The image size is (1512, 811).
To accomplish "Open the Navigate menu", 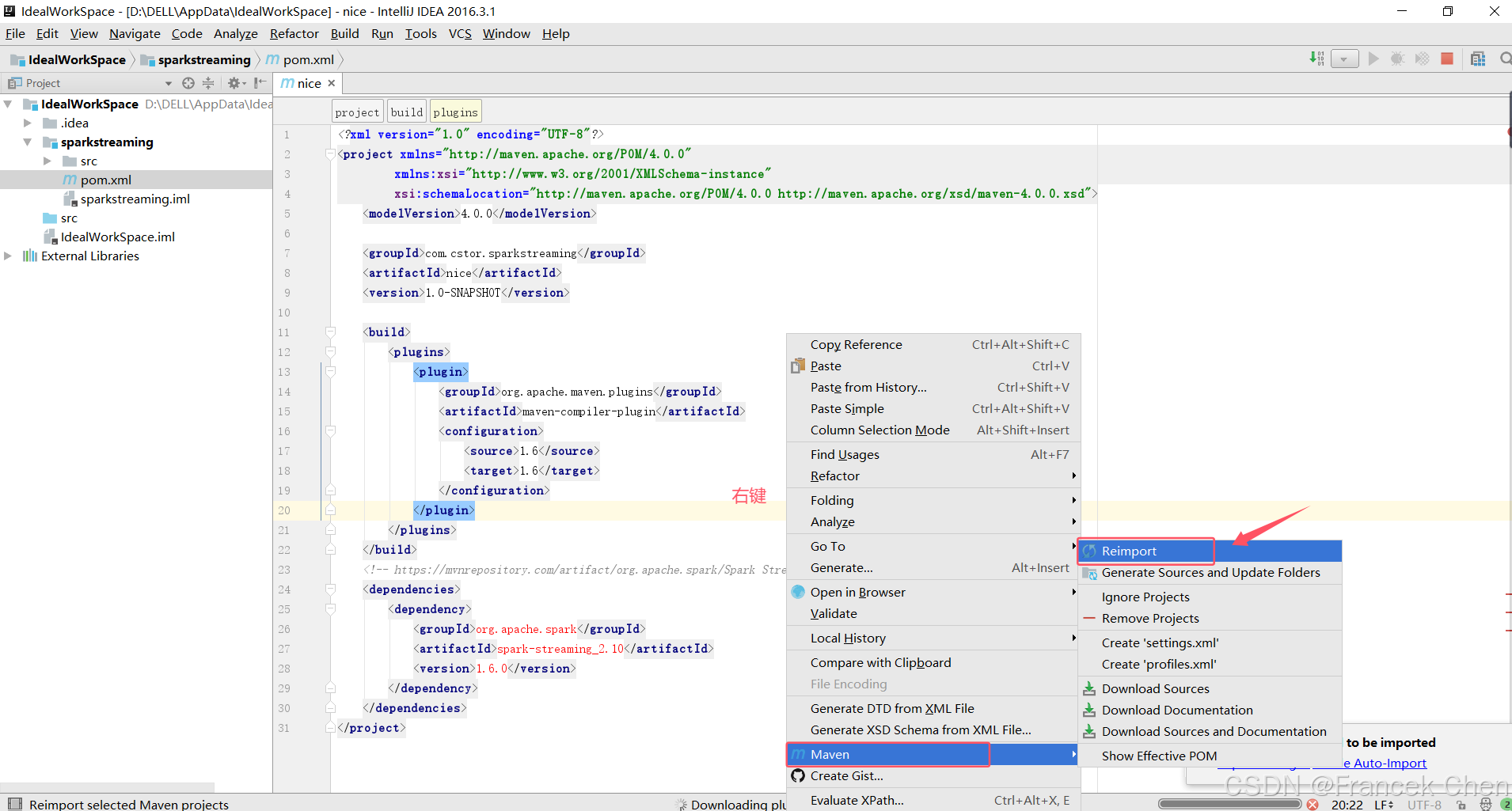I will pos(135,33).
